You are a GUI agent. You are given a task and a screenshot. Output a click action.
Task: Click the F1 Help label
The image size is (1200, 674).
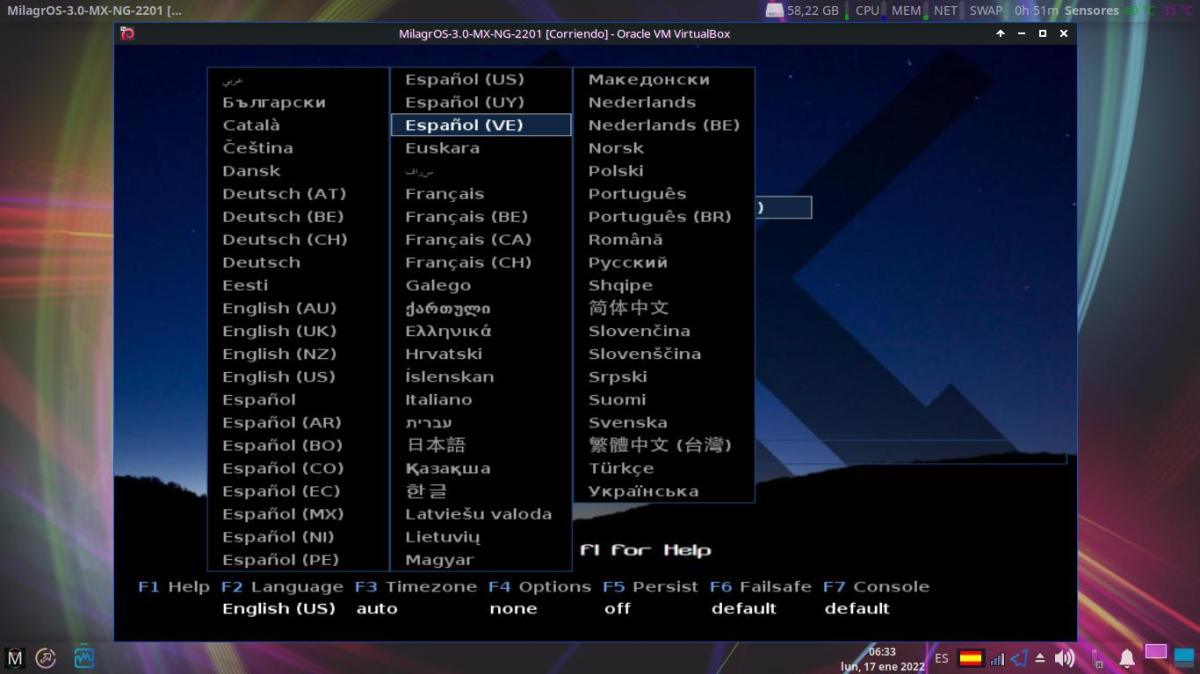click(174, 587)
